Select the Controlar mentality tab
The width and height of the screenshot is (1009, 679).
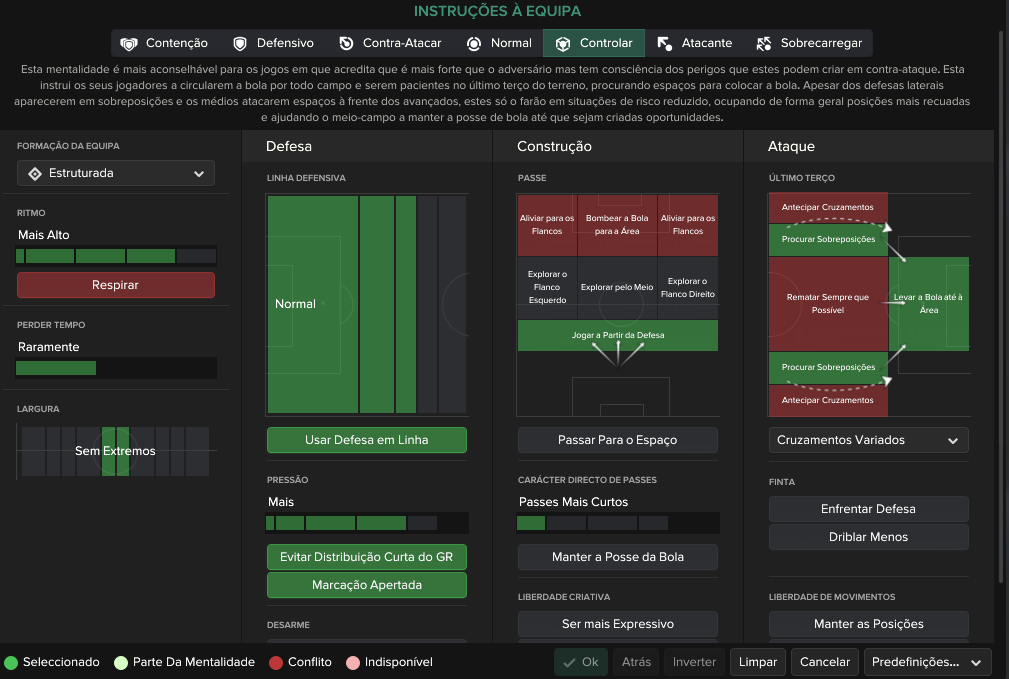coord(594,43)
